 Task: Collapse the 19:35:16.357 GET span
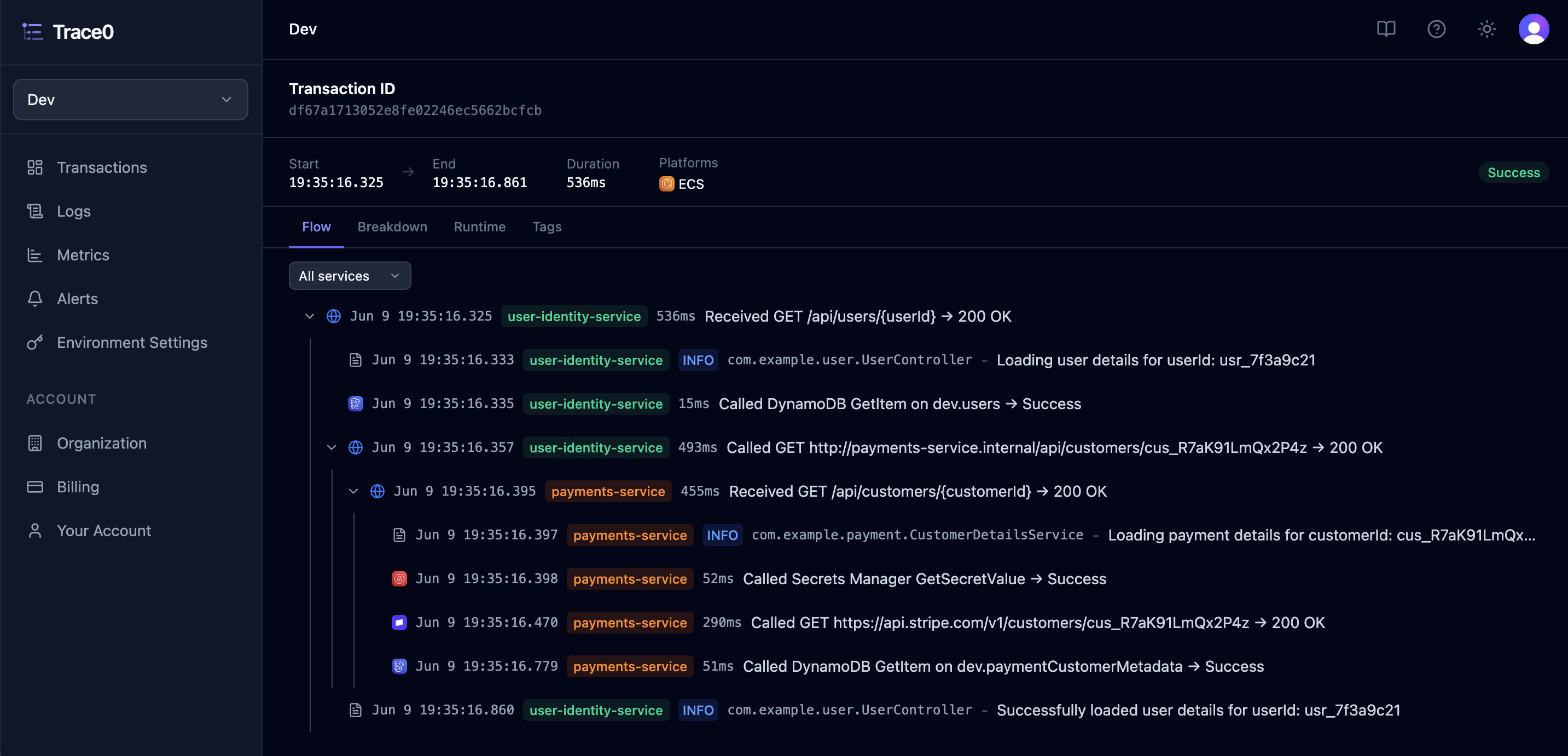pos(331,448)
